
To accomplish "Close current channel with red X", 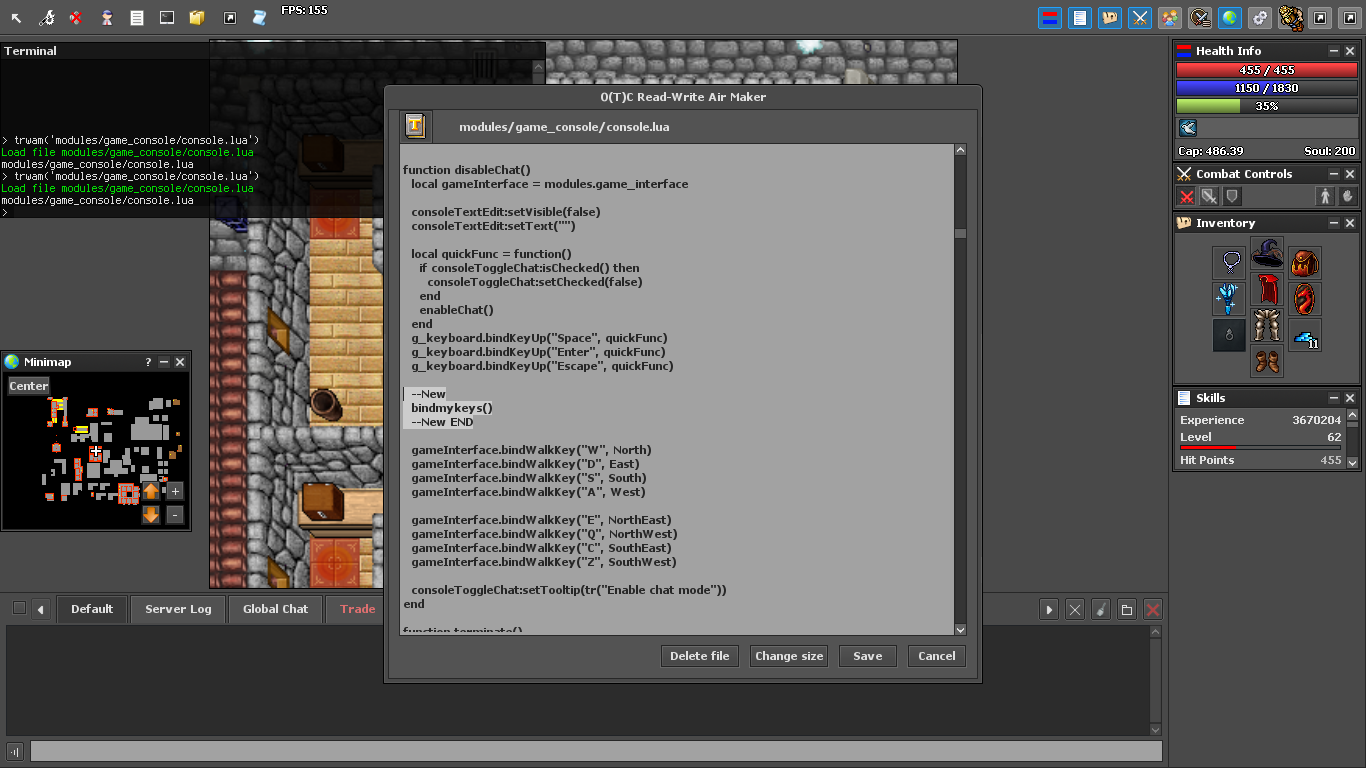I will pos(1153,609).
